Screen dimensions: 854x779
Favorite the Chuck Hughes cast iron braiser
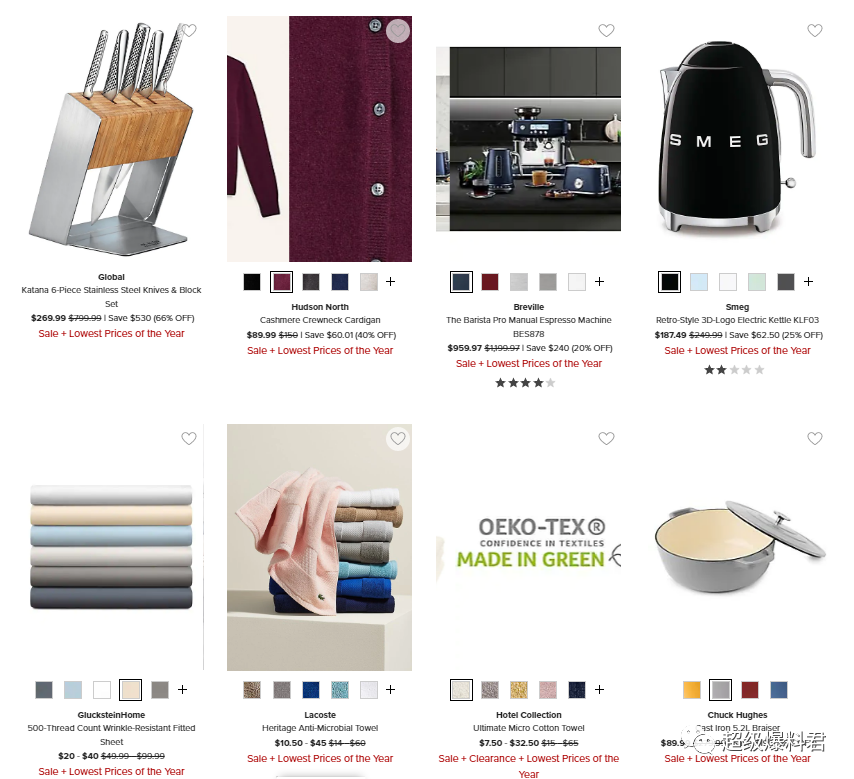pos(815,438)
